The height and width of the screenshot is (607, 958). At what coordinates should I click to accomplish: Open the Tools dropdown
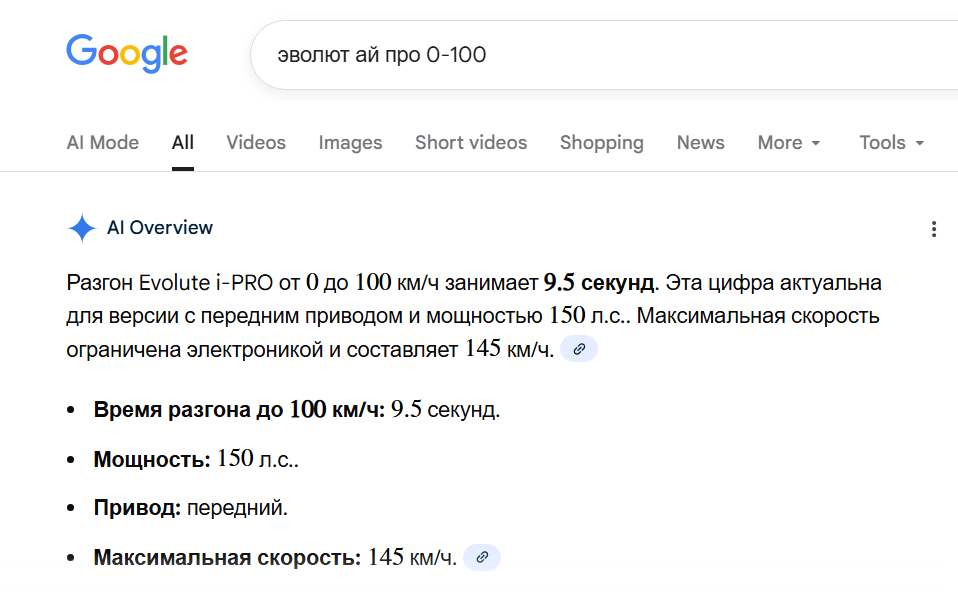click(891, 142)
